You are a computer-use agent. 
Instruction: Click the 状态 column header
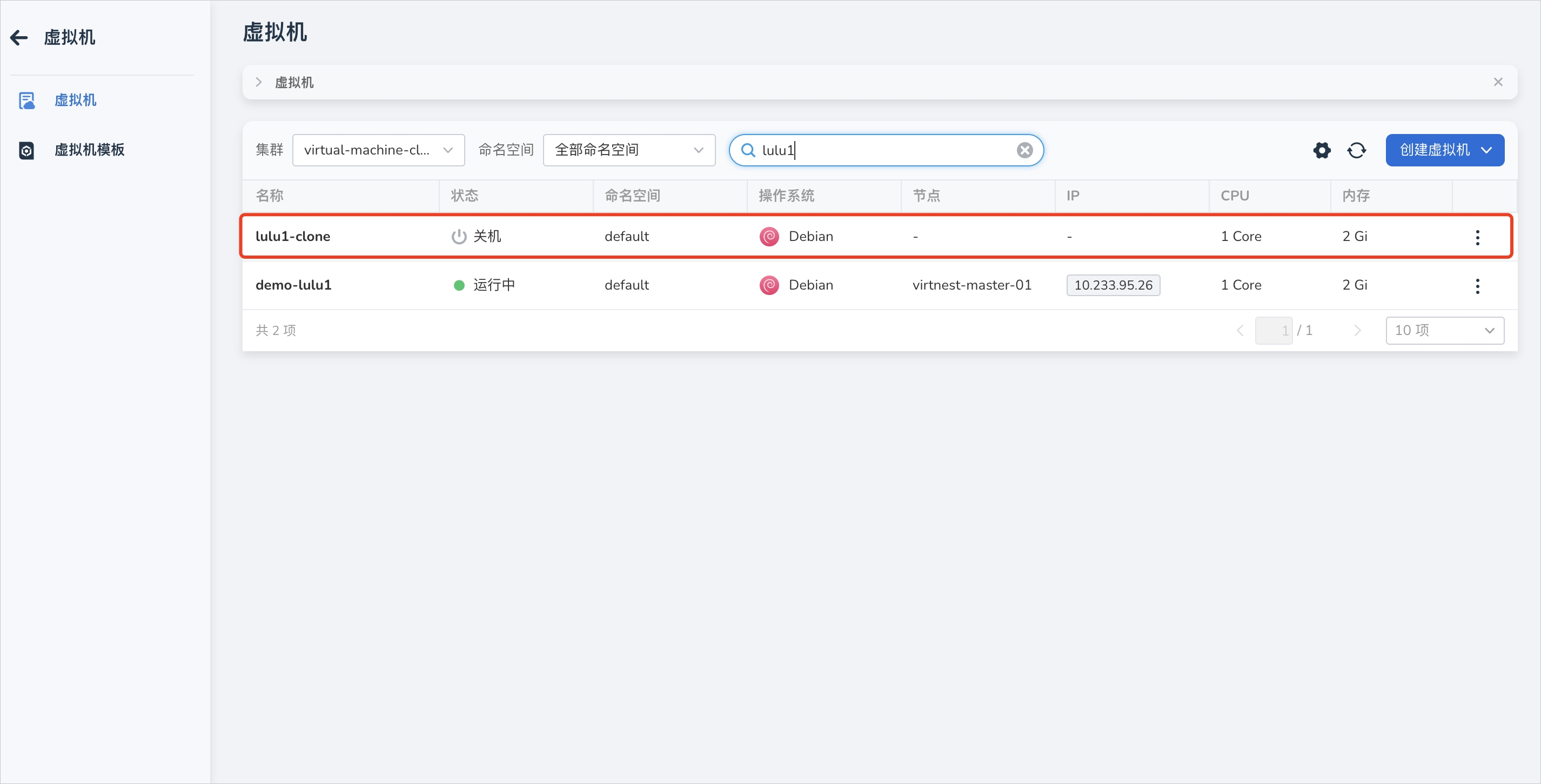[464, 196]
